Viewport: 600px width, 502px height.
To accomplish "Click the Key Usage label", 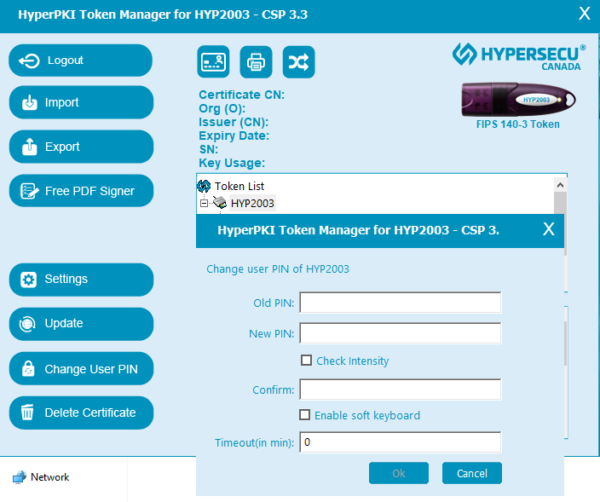I will coord(232,163).
